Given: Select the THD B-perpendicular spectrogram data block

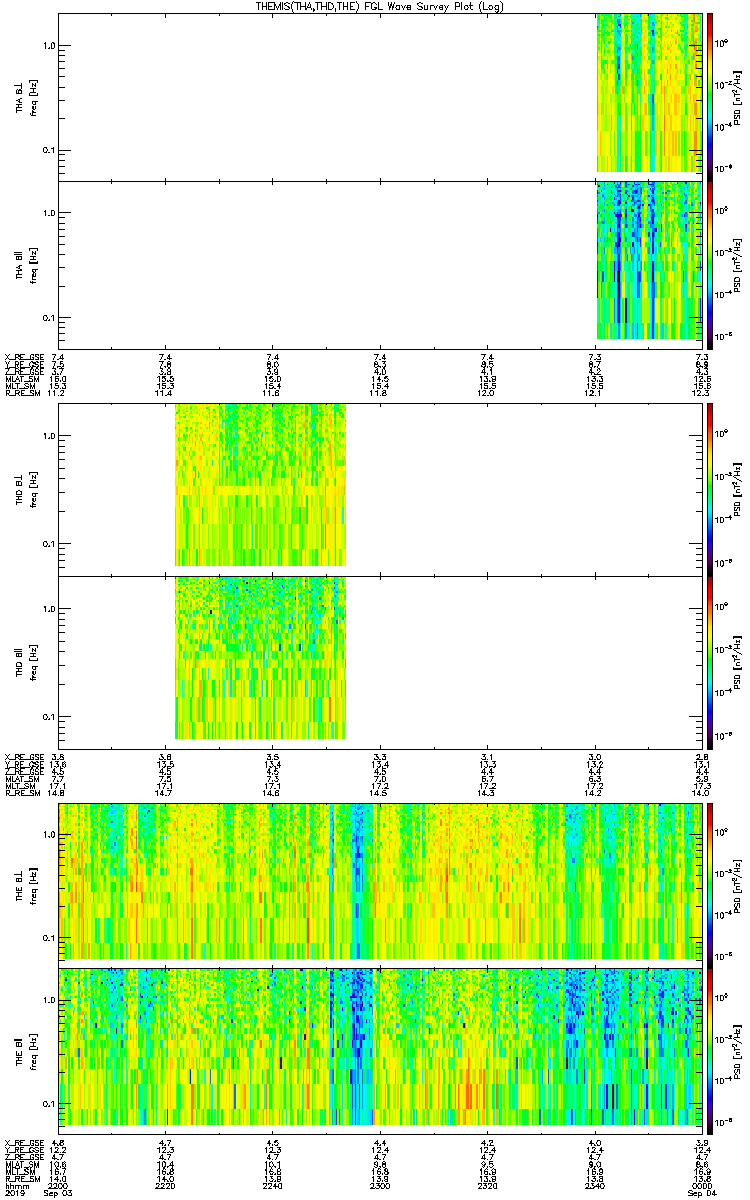Looking at the screenshot, I should (261, 485).
